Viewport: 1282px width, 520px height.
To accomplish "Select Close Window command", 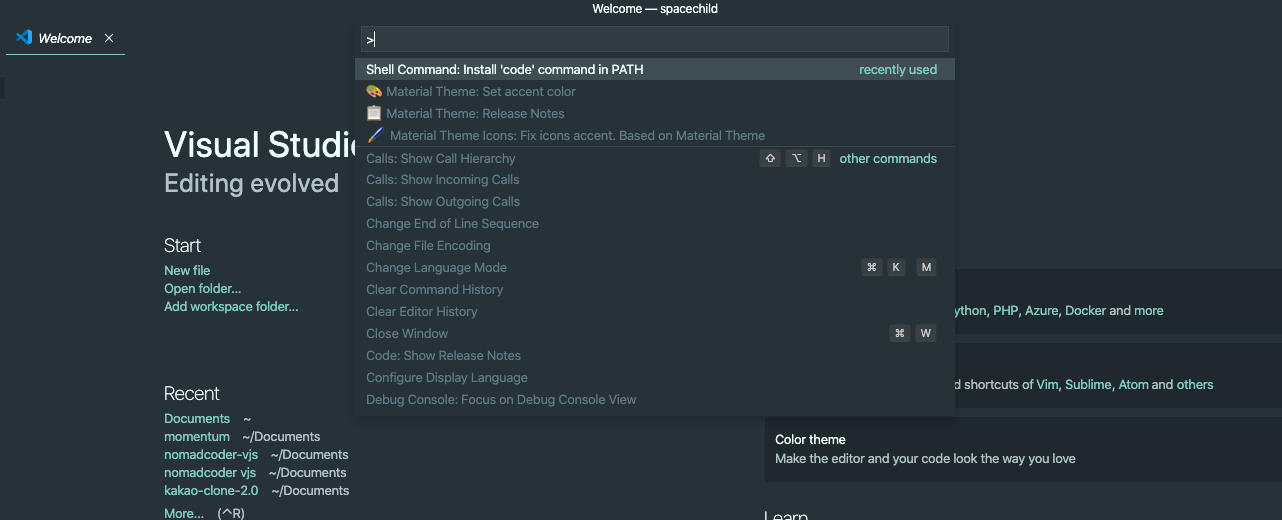I will tap(655, 333).
